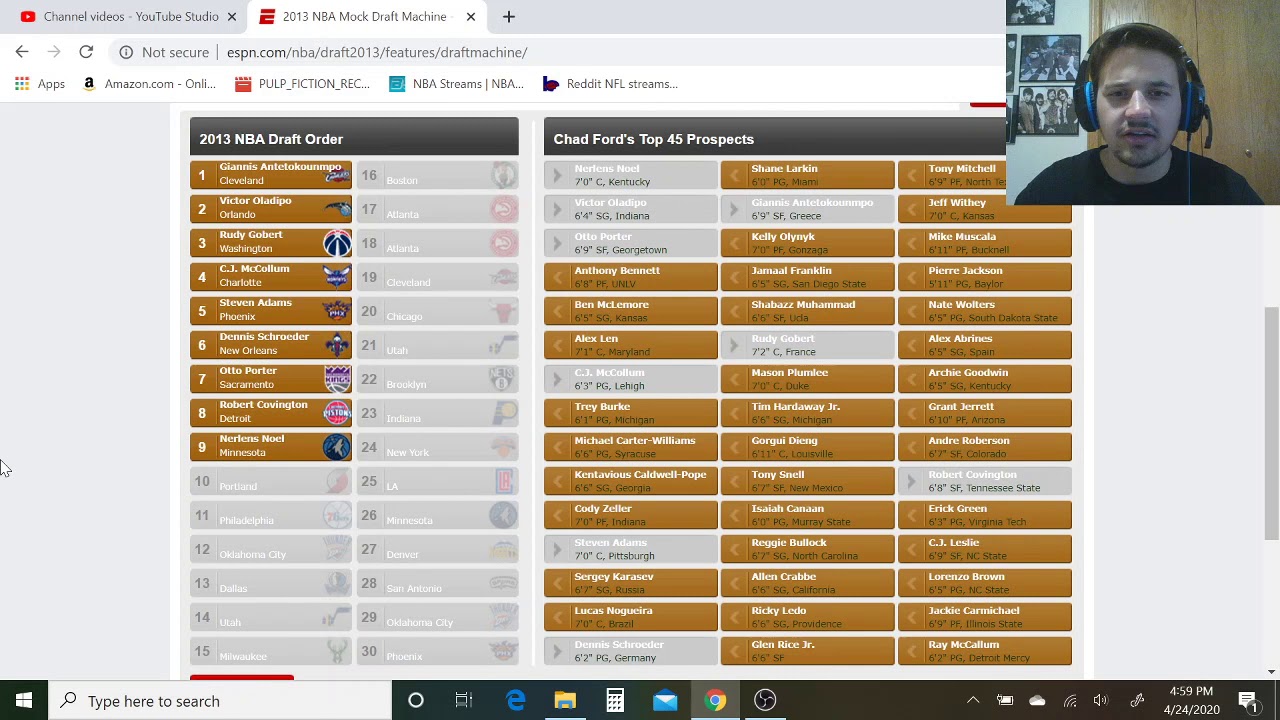Screen dimensions: 1280x720
Task: Open the Reddit NFL streams bookmark
Action: tap(610, 84)
